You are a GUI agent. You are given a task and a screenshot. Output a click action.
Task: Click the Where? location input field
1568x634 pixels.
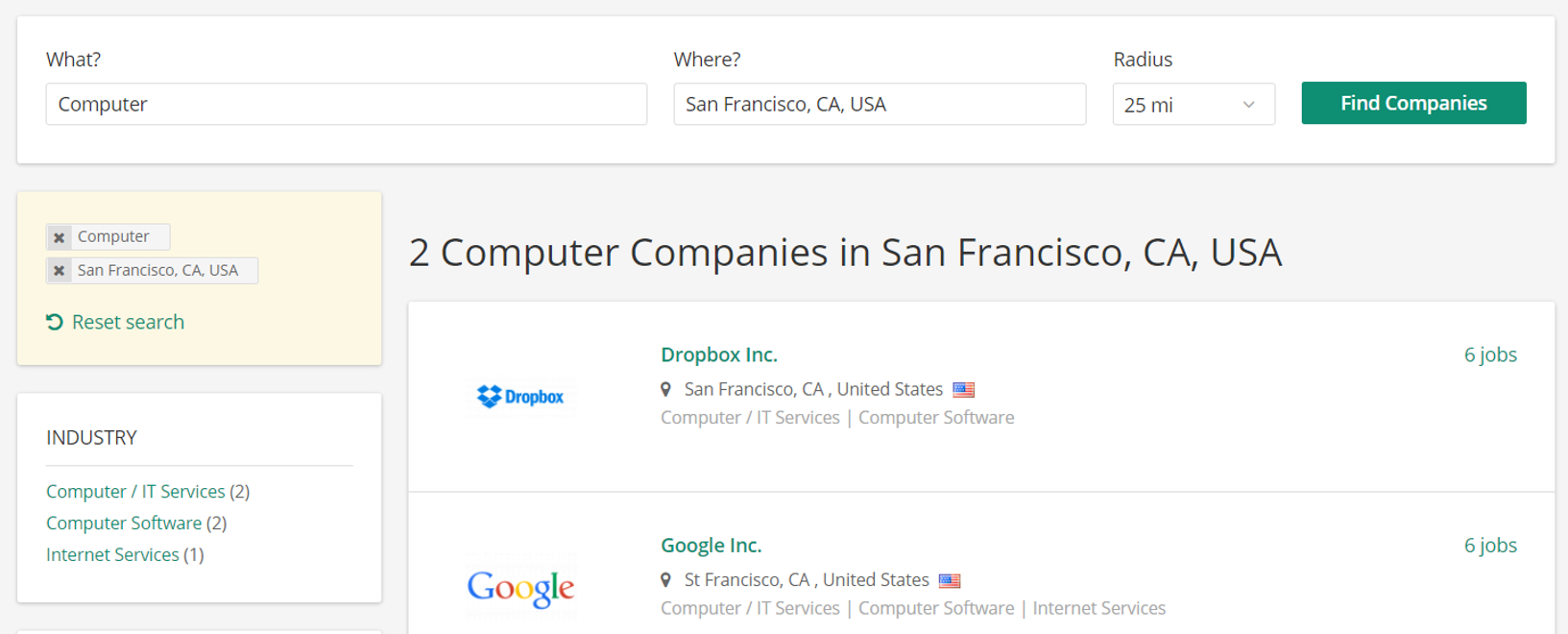pos(879,104)
